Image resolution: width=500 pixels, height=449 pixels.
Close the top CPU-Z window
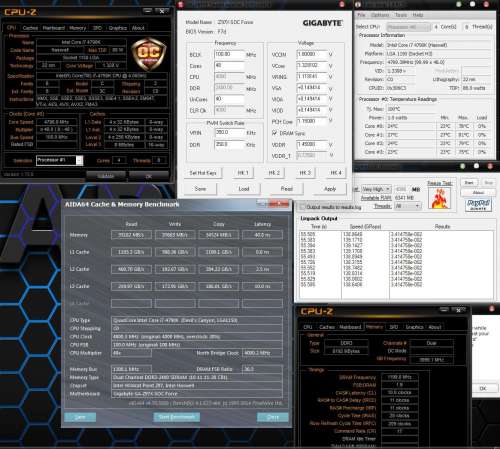click(162, 11)
